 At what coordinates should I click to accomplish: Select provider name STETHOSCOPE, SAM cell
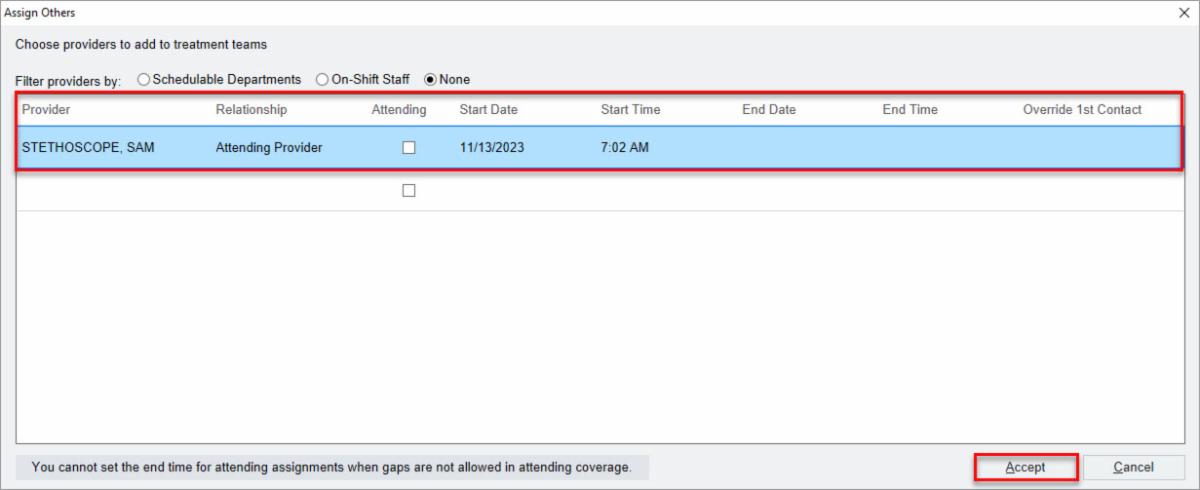coord(88,148)
